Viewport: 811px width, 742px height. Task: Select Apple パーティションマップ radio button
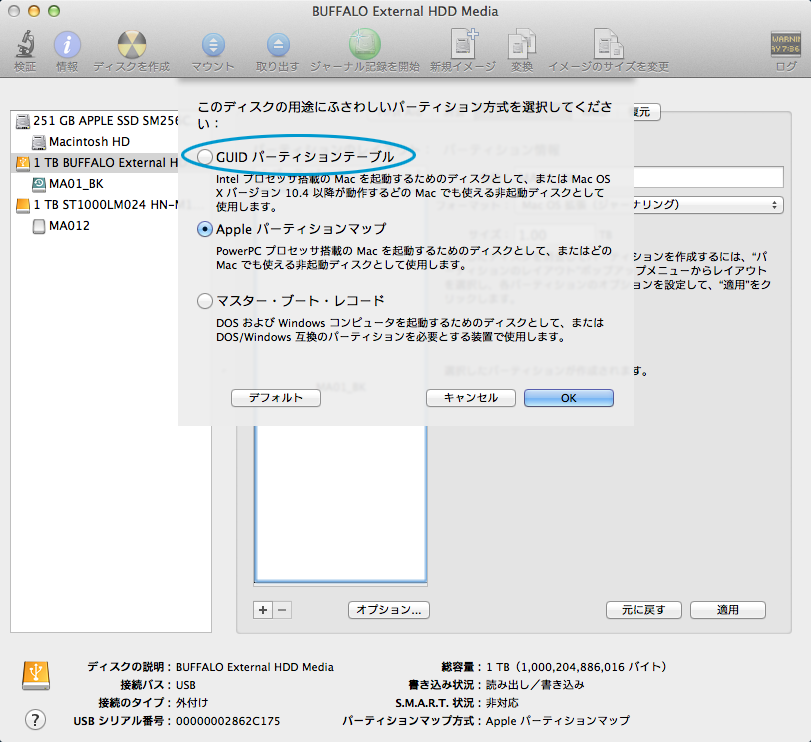pos(205,229)
